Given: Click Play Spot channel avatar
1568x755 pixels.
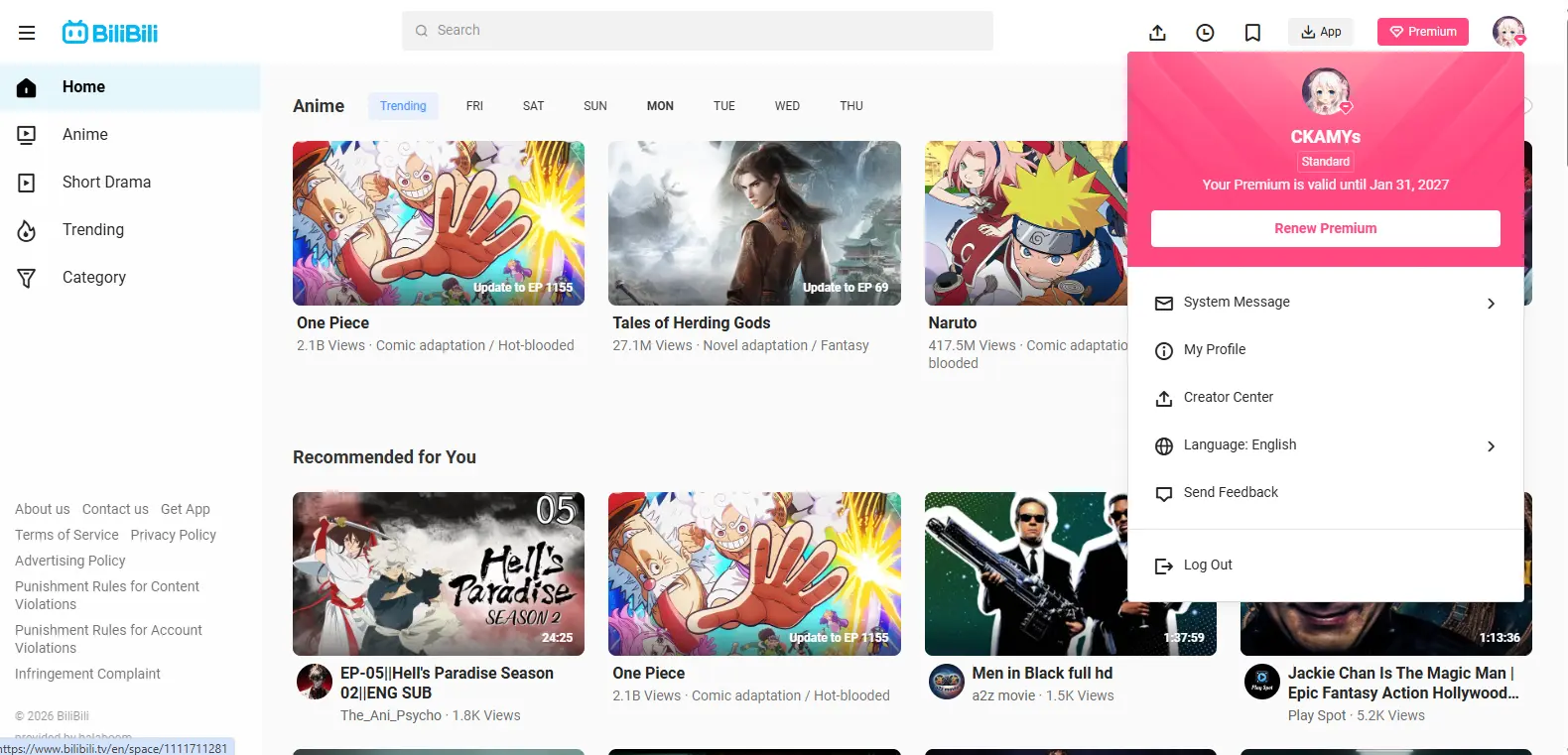Looking at the screenshot, I should click(1262, 682).
